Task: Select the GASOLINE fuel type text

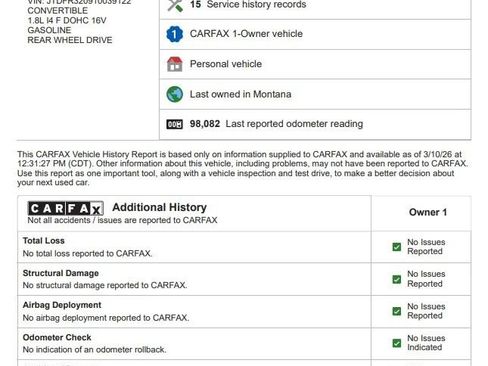Action: point(49,30)
